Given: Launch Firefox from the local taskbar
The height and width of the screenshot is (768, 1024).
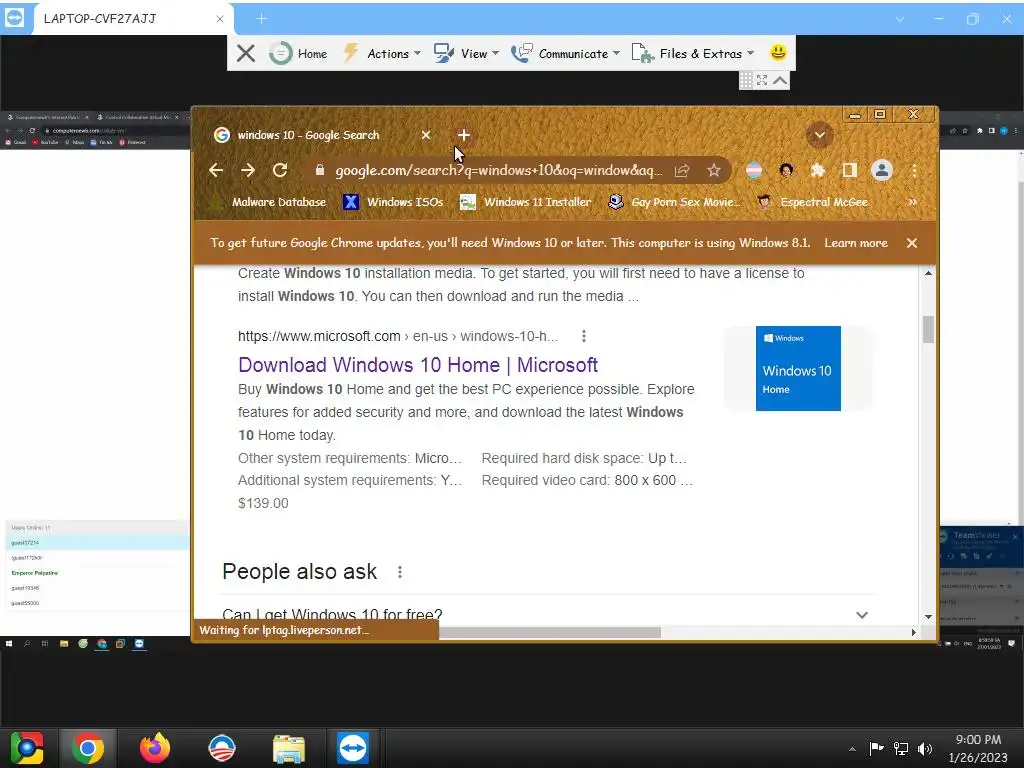Looking at the screenshot, I should coord(154,748).
